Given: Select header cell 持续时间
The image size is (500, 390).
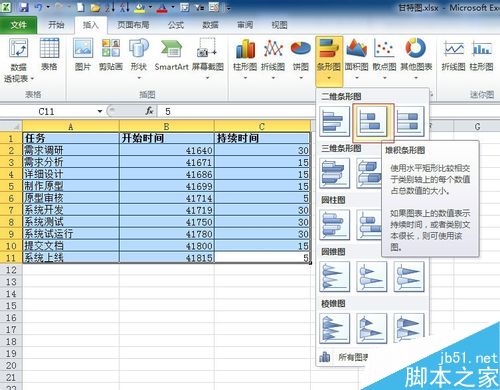Looking at the screenshot, I should (x=262, y=138).
